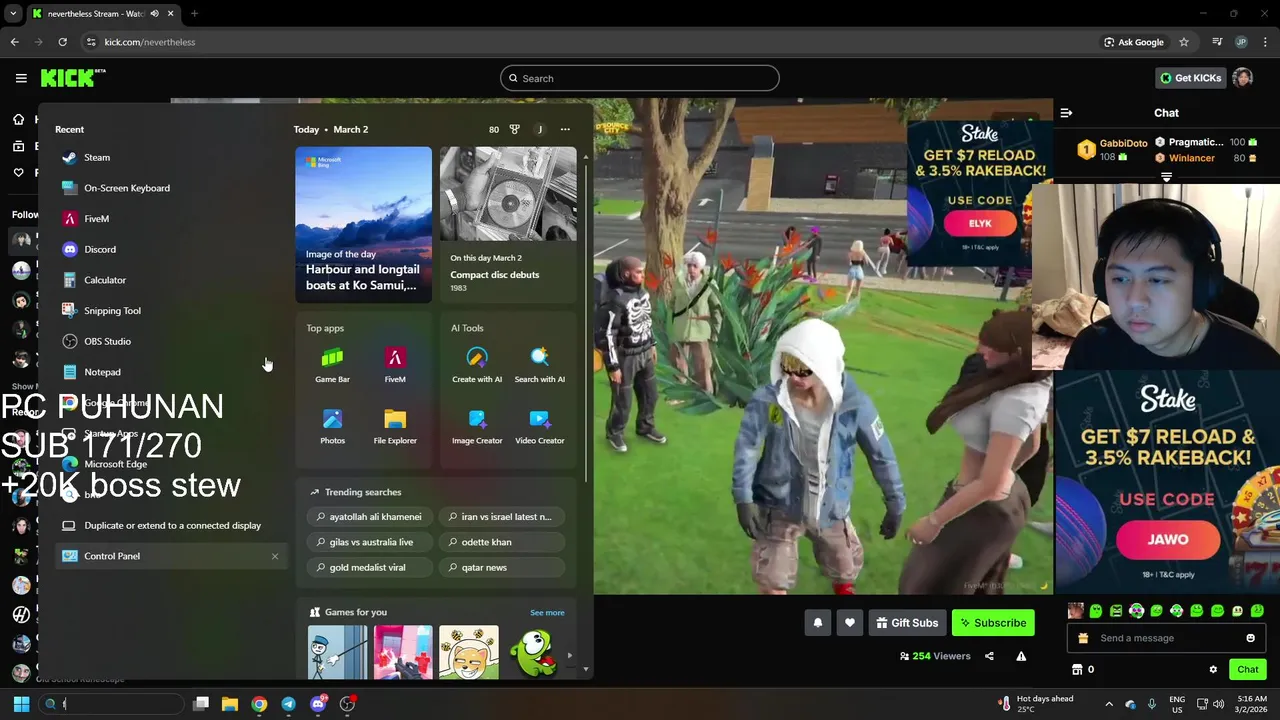The image size is (1280, 720).
Task: Open Discord from the taskbar
Action: pyautogui.click(x=318, y=704)
